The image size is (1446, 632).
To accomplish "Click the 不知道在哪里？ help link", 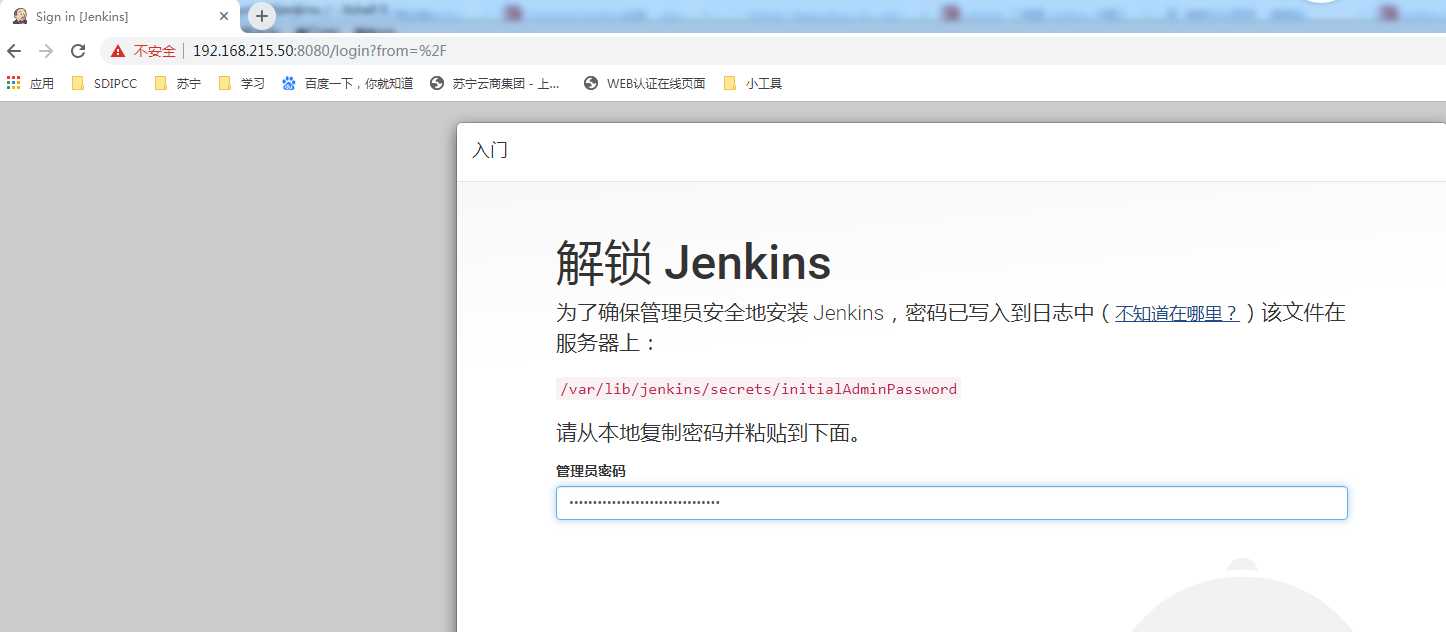I will 1177,313.
